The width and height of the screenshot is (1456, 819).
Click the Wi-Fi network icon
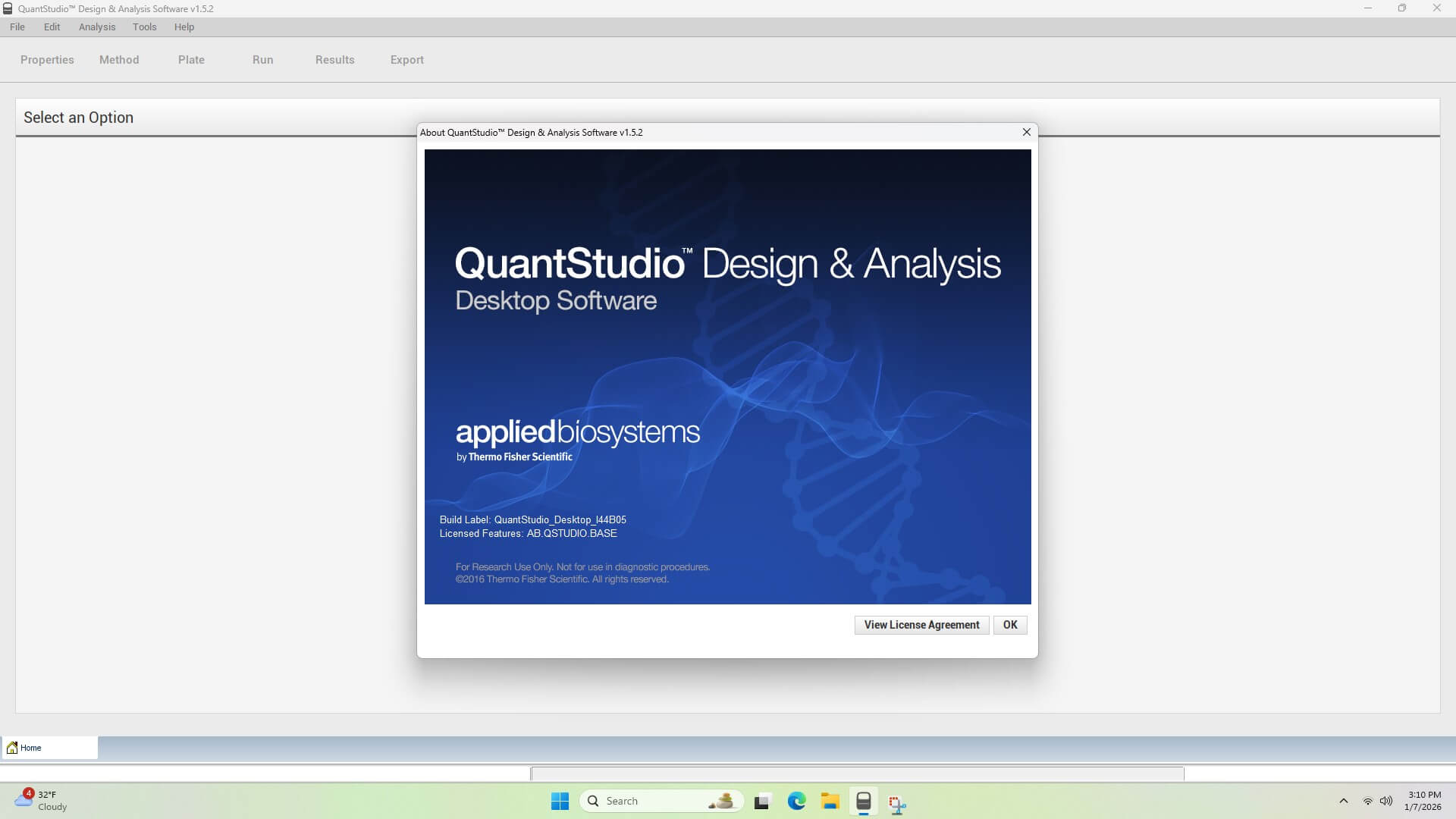(x=1367, y=801)
